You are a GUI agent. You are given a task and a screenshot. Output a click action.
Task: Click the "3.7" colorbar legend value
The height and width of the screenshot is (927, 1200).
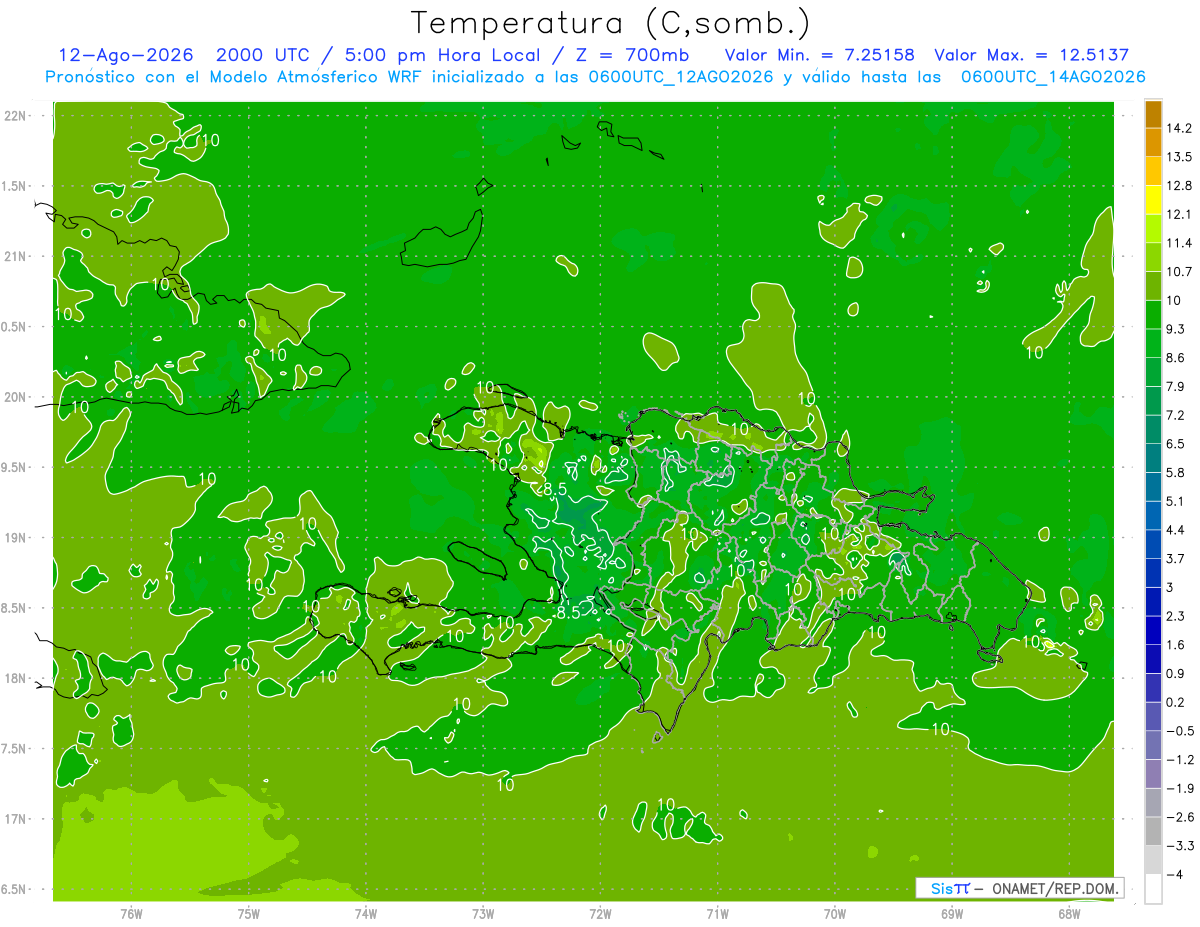pyautogui.click(x=1176, y=558)
